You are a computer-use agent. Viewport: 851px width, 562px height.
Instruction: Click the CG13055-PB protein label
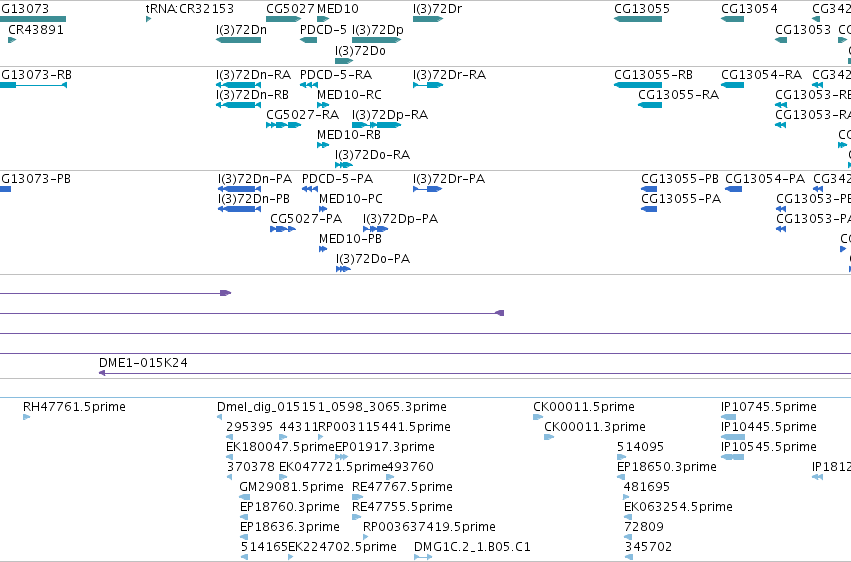[x=680, y=179]
